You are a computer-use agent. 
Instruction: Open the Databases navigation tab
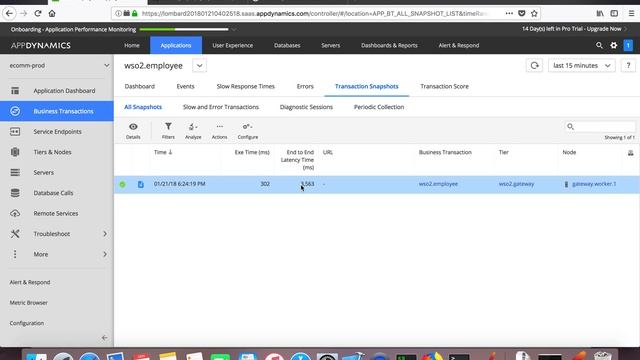(287, 45)
